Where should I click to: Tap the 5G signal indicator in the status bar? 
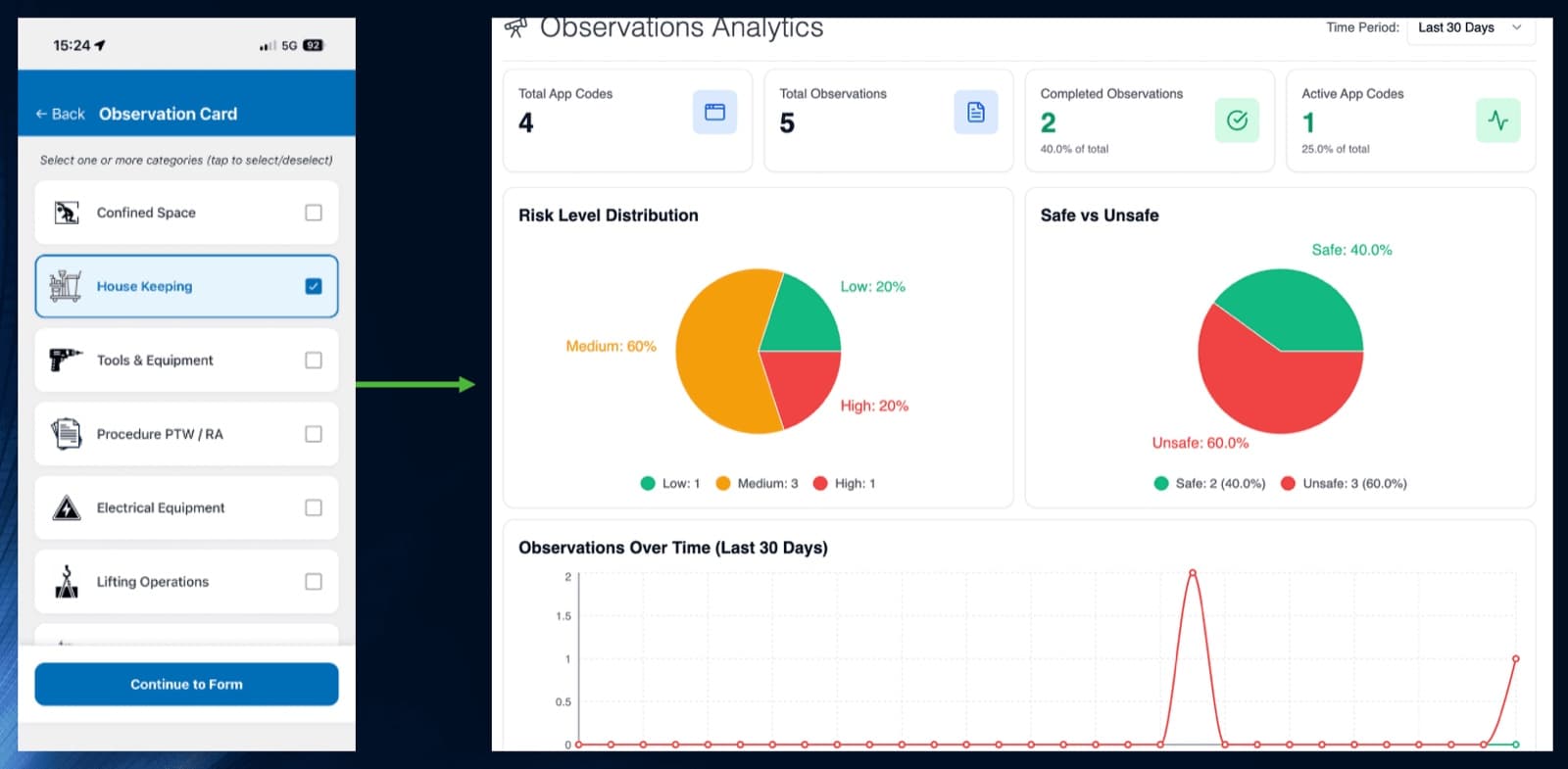tap(289, 45)
